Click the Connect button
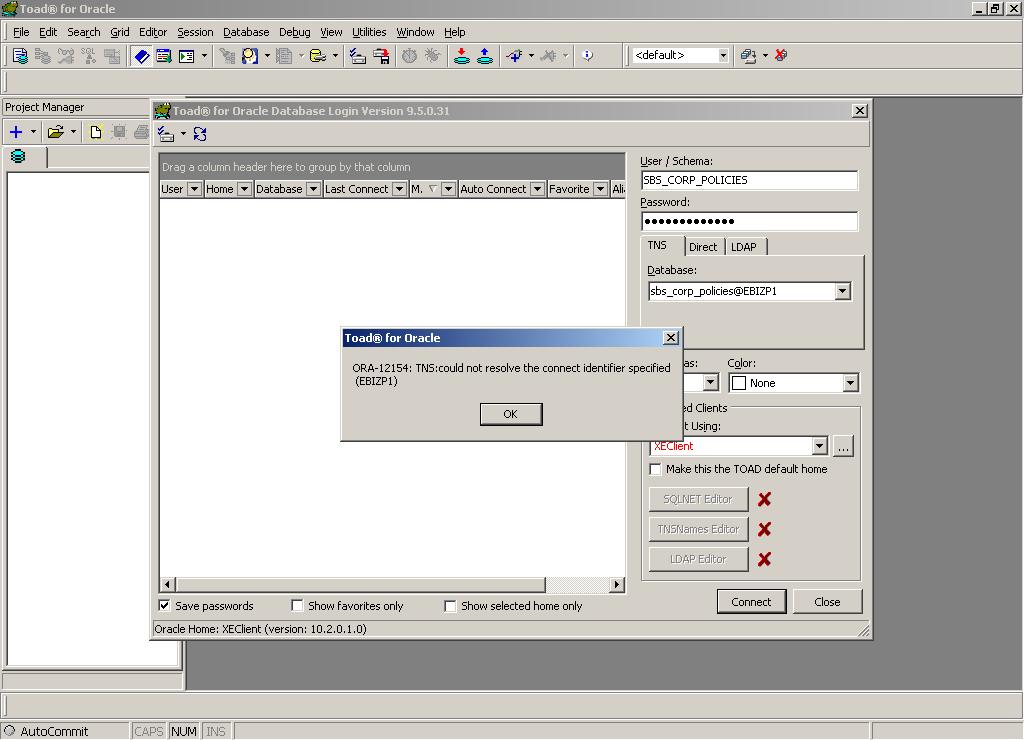Image resolution: width=1024 pixels, height=740 pixels. pos(751,602)
